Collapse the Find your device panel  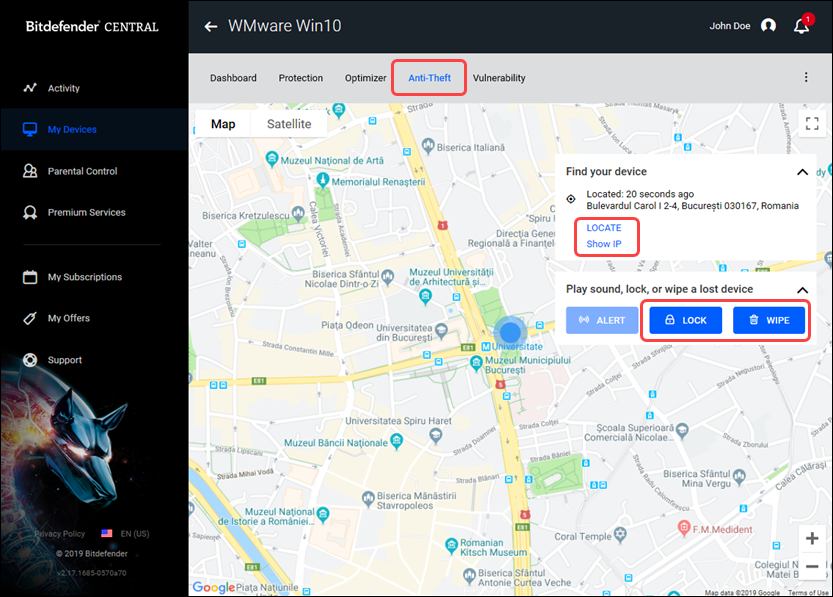click(x=802, y=171)
